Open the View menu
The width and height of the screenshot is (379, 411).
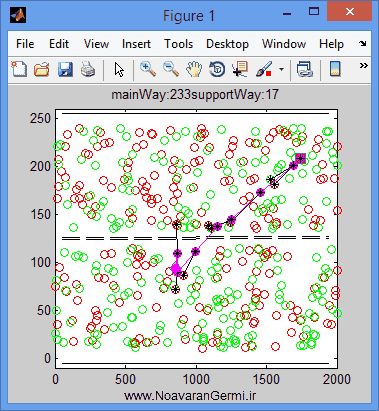click(x=96, y=44)
